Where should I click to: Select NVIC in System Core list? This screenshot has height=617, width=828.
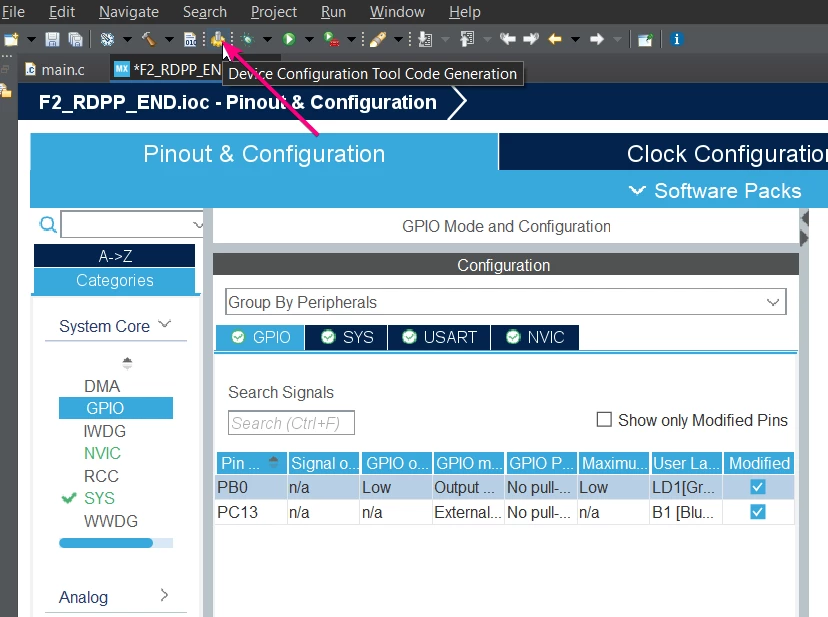pyautogui.click(x=102, y=453)
